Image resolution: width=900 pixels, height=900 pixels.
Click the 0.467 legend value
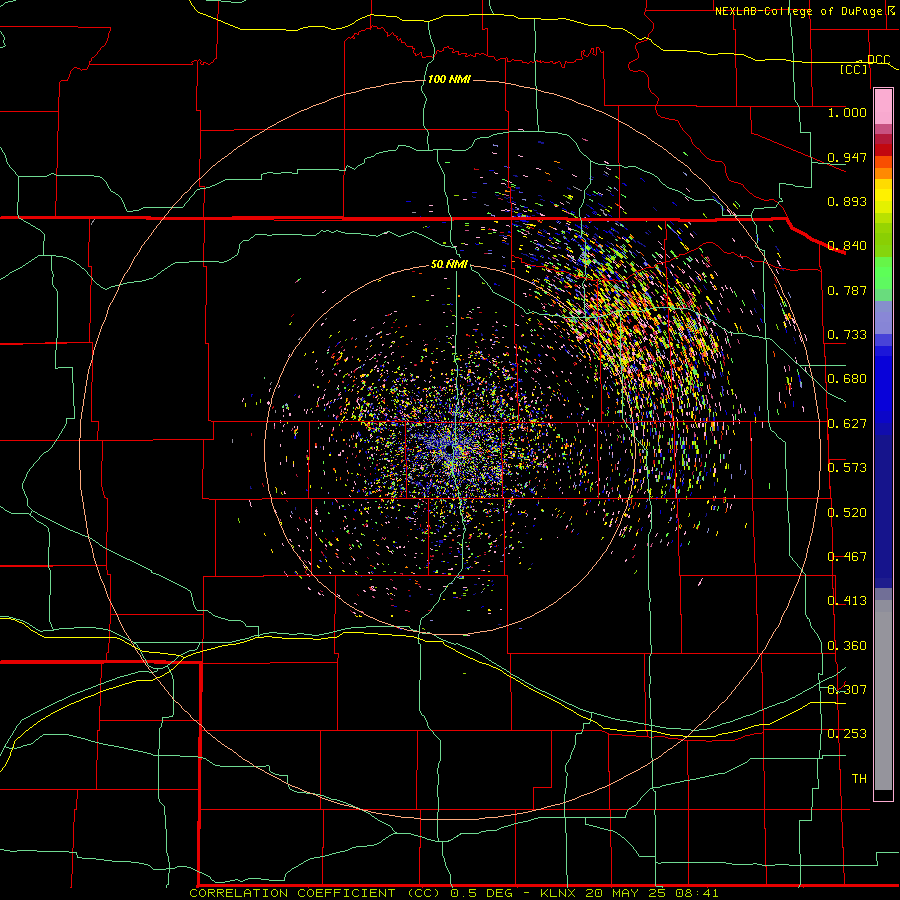[847, 557]
